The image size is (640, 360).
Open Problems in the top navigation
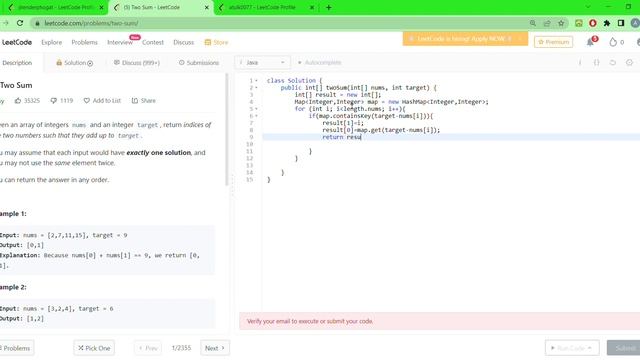click(84, 42)
